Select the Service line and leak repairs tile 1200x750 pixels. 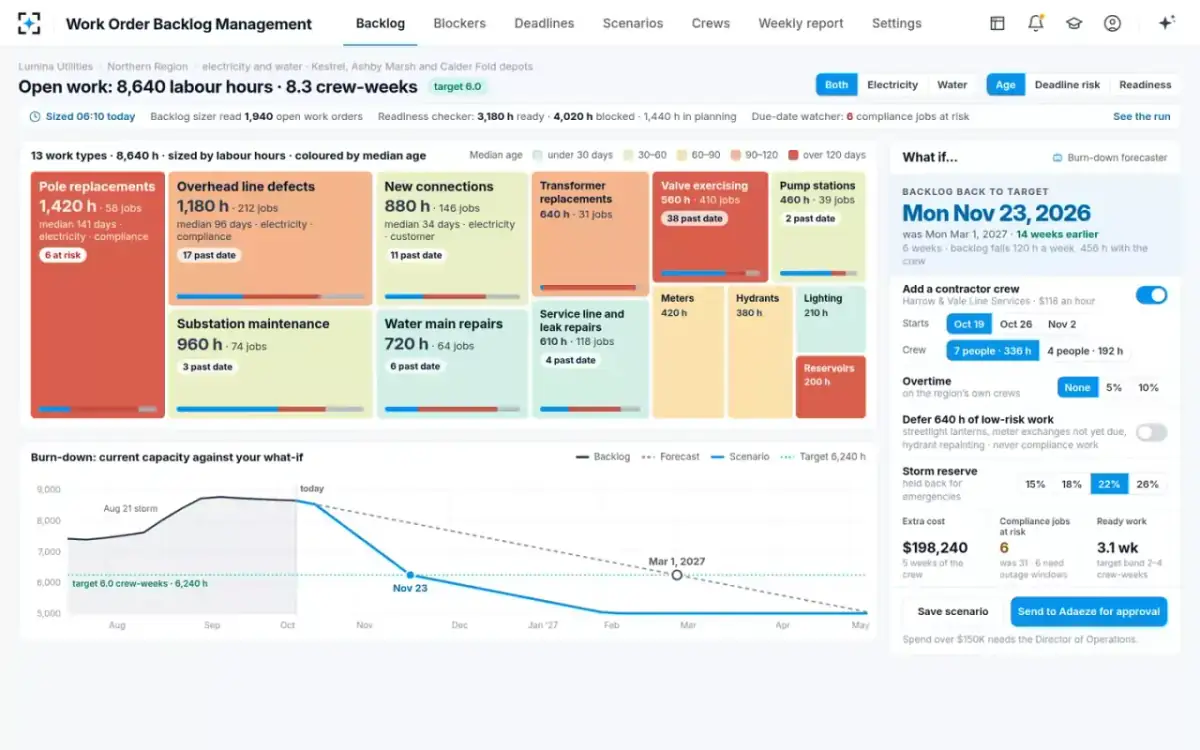[x=590, y=359]
